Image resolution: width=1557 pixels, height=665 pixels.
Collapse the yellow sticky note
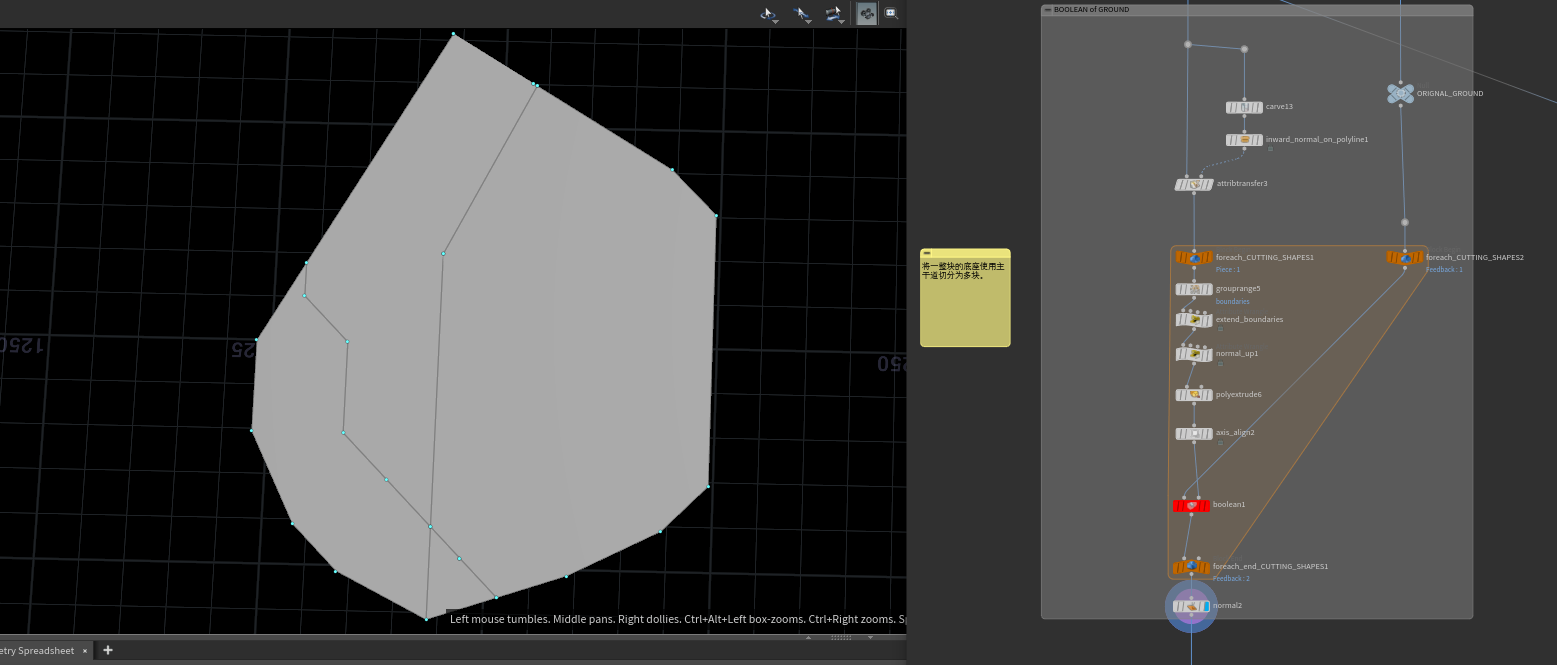[x=927, y=253]
